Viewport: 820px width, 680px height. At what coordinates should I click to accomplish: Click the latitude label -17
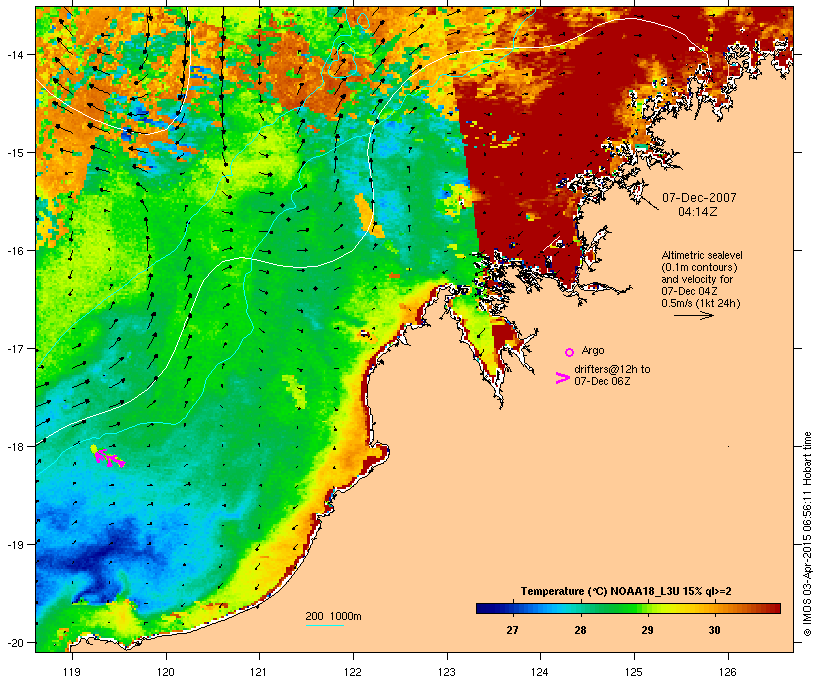(14, 348)
